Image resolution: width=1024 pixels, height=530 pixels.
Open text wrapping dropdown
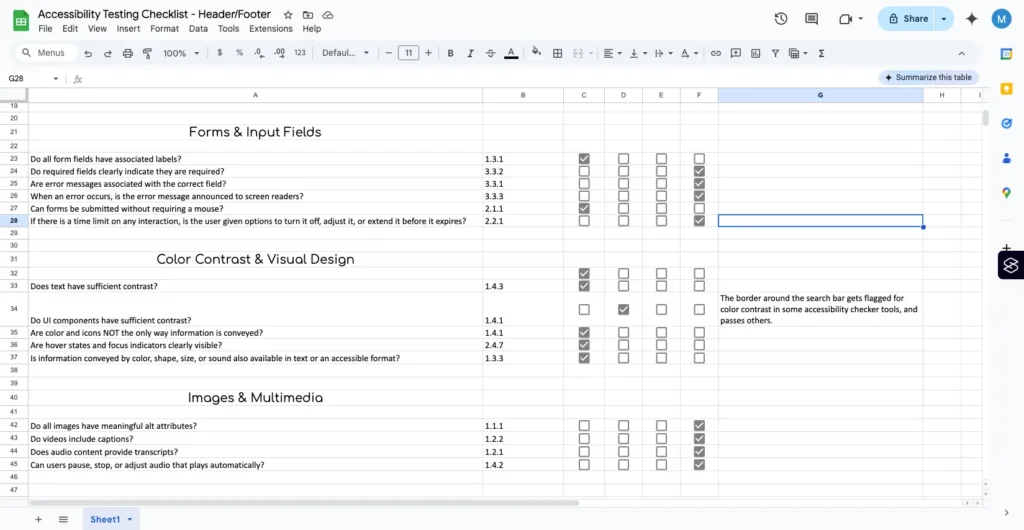(x=663, y=54)
